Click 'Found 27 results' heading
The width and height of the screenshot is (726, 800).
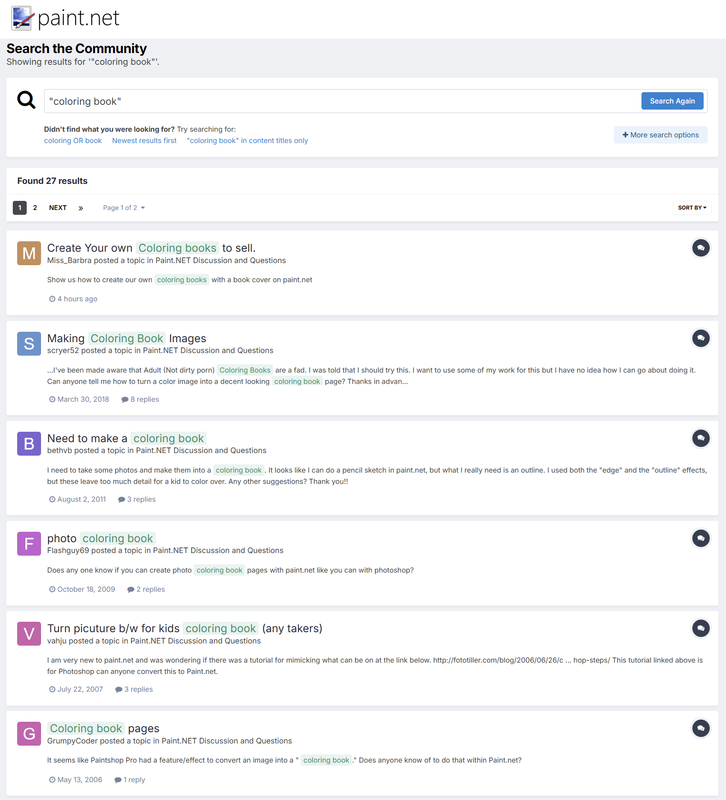click(x=52, y=181)
